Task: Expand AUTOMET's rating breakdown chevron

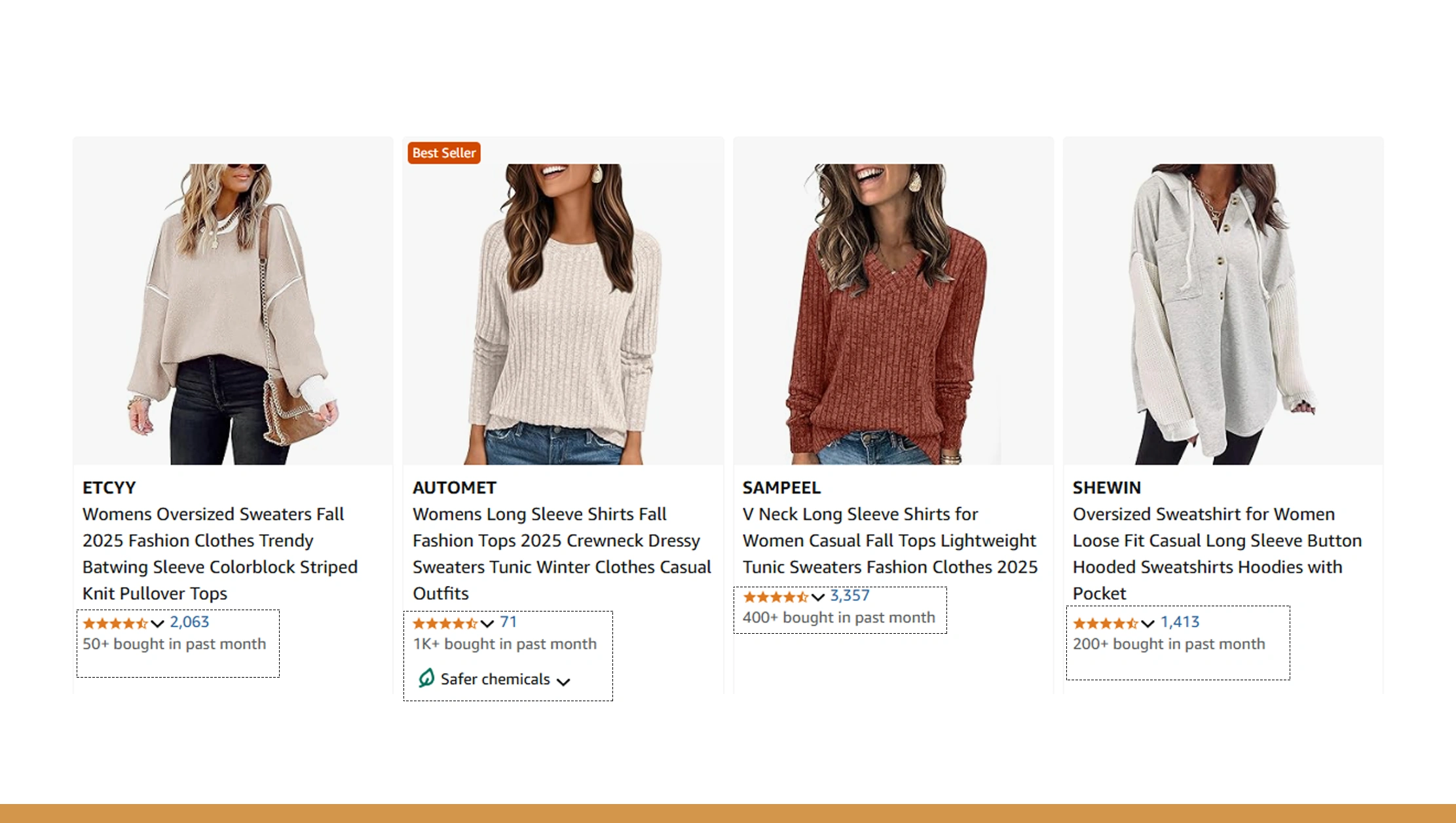Action: 486,623
